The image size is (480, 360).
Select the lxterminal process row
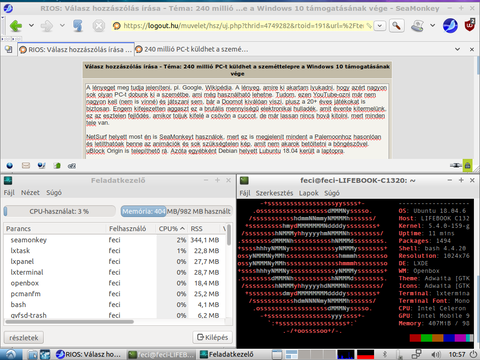tap(115, 272)
